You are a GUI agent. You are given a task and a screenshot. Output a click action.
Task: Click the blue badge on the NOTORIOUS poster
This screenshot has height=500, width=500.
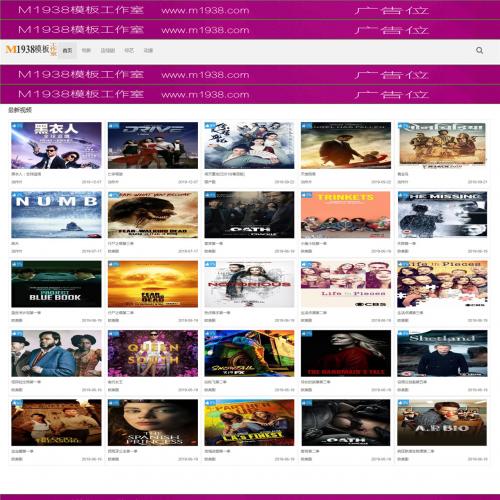point(211,265)
